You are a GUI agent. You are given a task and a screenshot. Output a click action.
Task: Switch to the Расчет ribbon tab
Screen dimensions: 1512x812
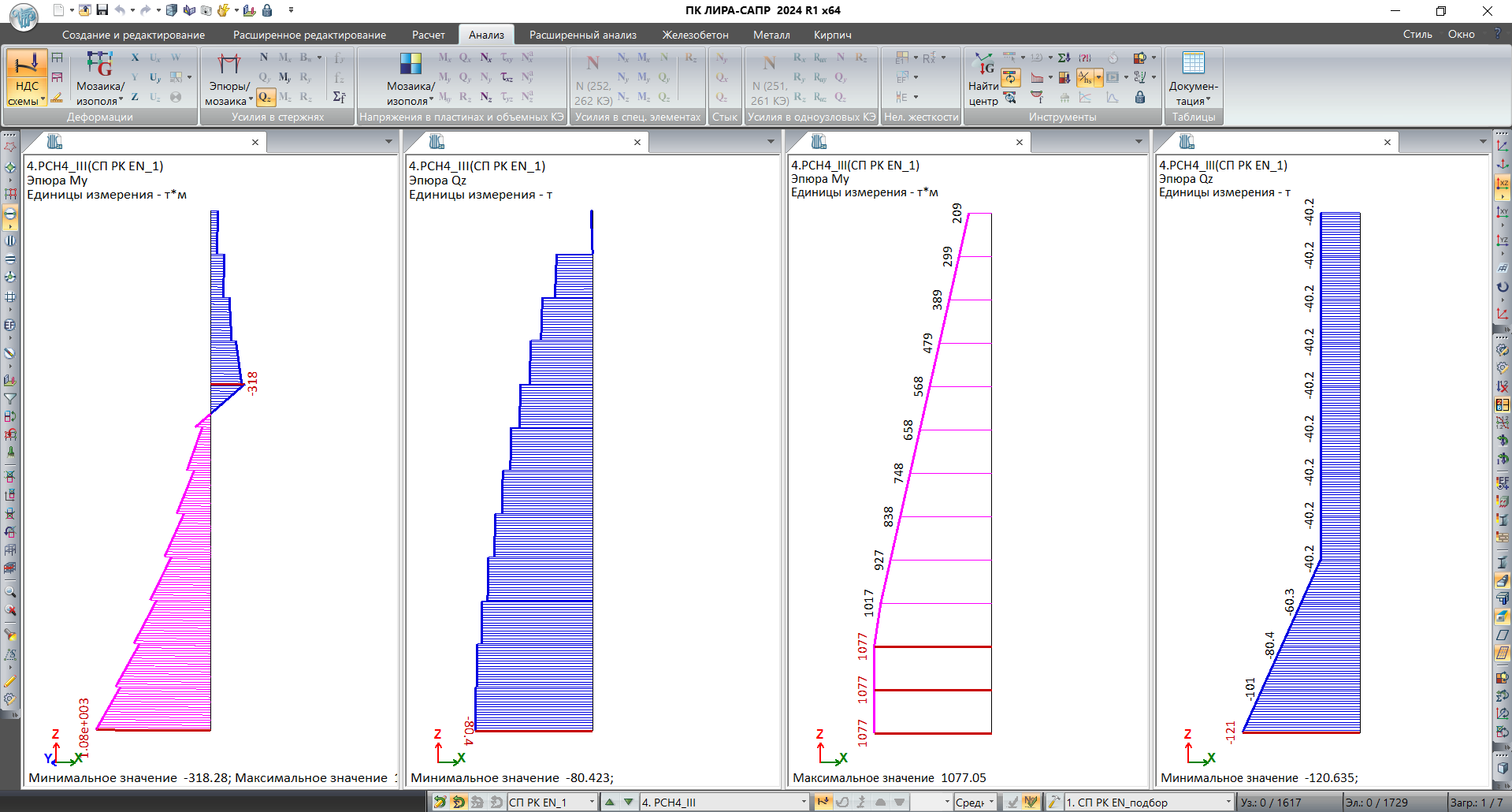(x=428, y=35)
